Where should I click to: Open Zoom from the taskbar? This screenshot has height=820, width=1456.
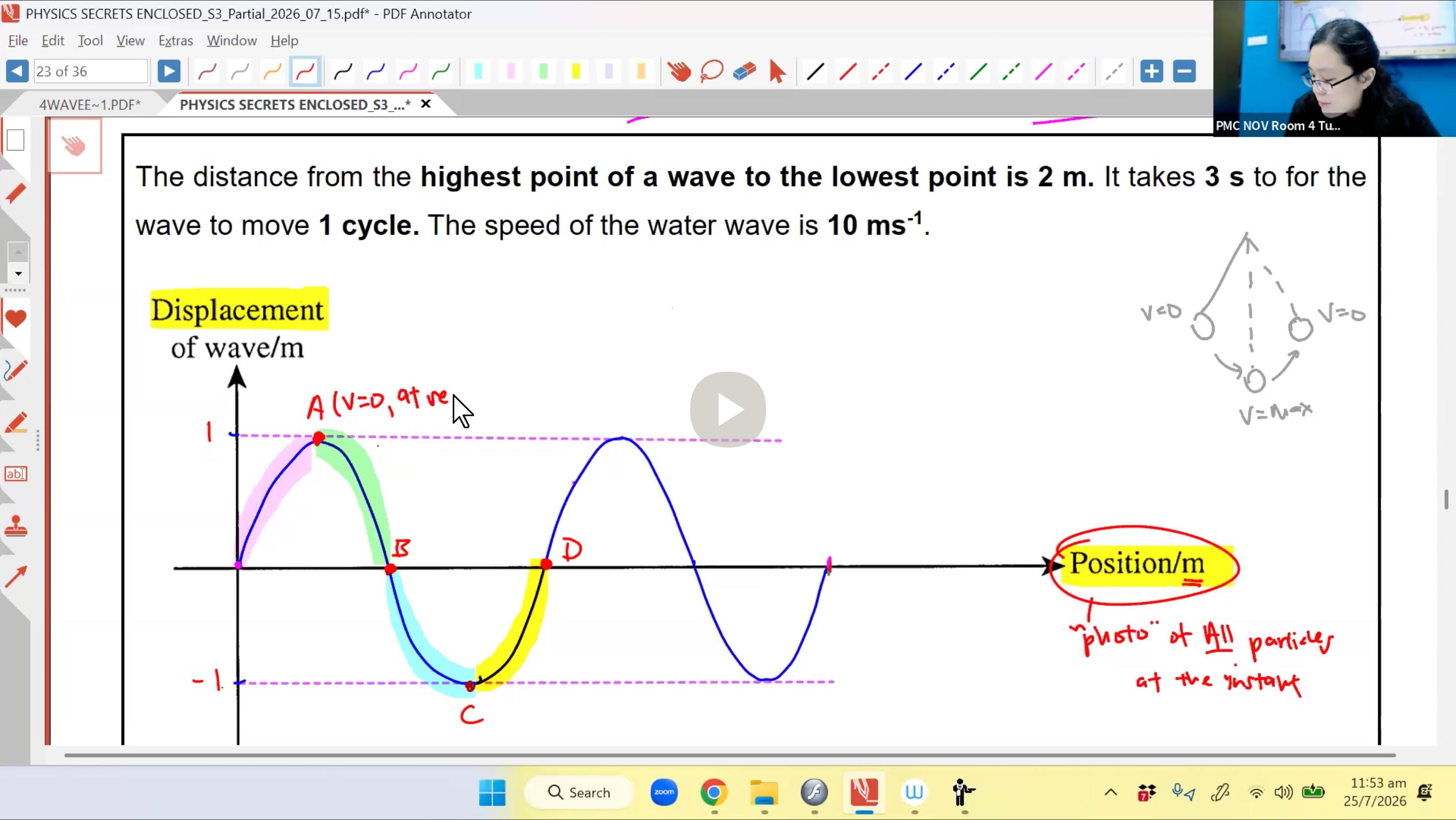(x=664, y=792)
